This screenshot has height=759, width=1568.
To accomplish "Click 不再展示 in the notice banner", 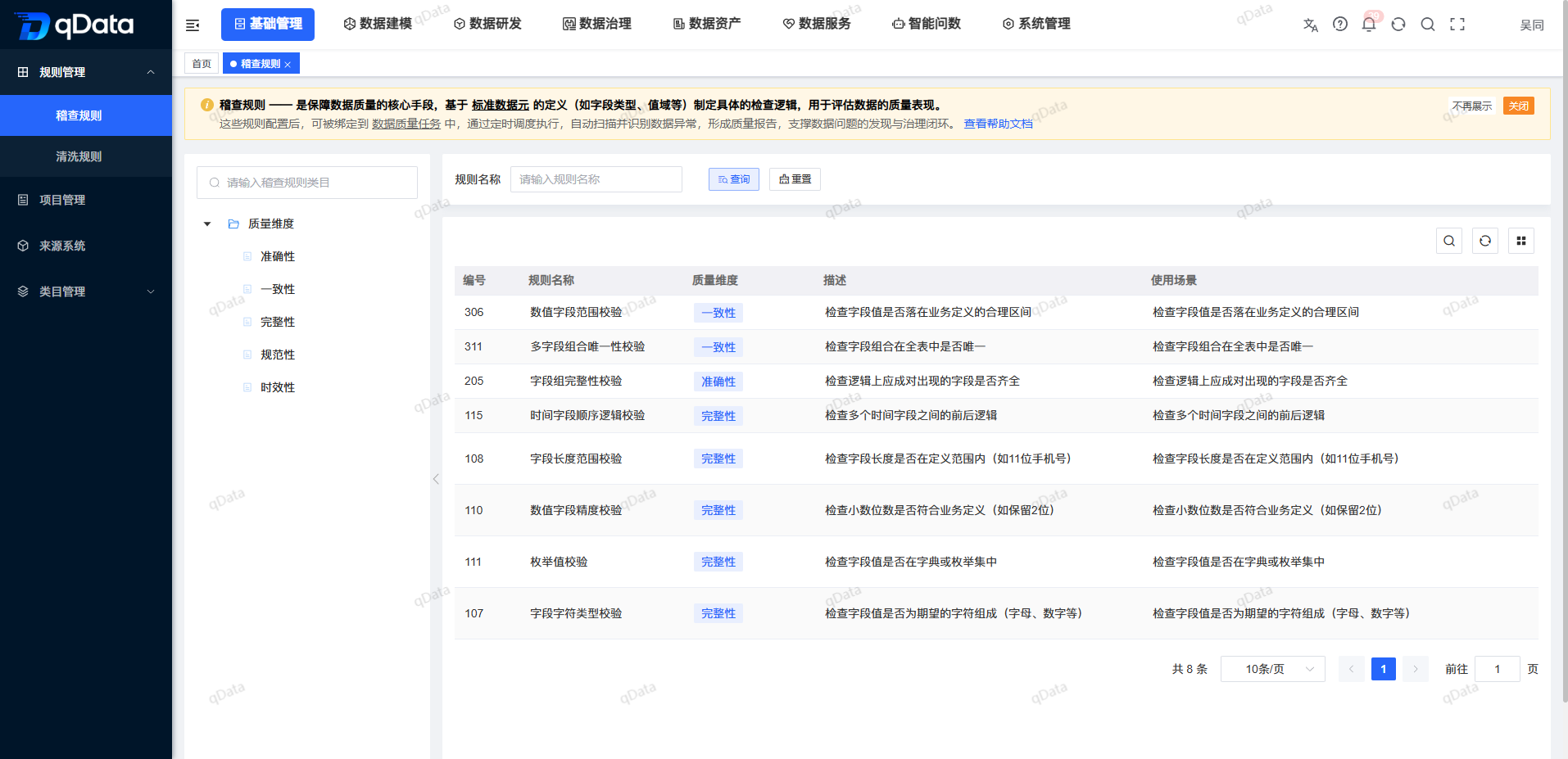I will [1472, 106].
